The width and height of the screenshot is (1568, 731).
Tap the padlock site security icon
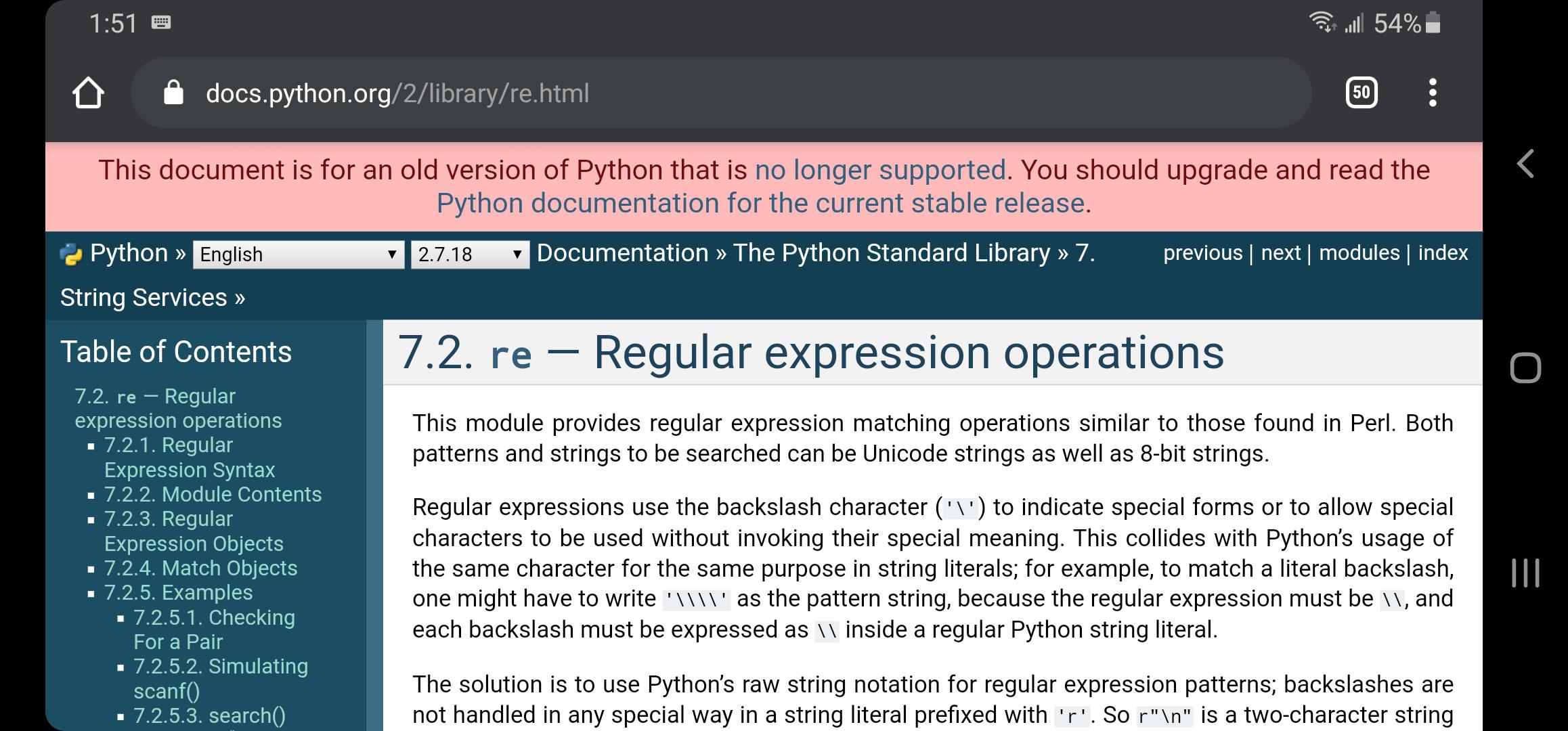pos(174,93)
